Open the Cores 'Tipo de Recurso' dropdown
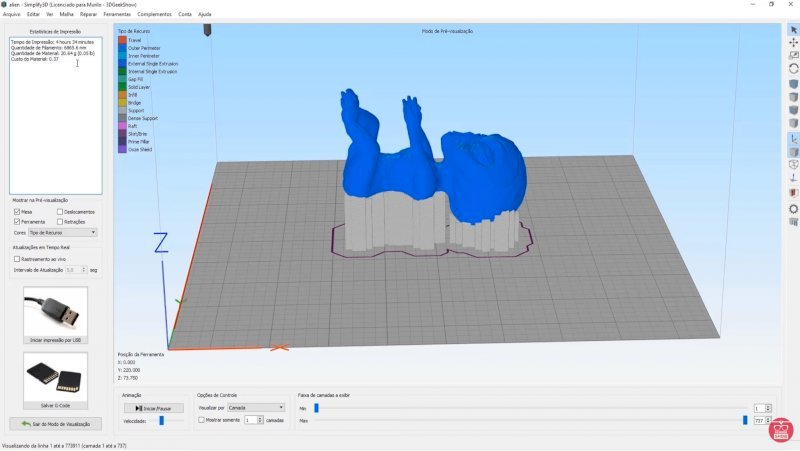The height and width of the screenshot is (451, 800). (x=63, y=232)
